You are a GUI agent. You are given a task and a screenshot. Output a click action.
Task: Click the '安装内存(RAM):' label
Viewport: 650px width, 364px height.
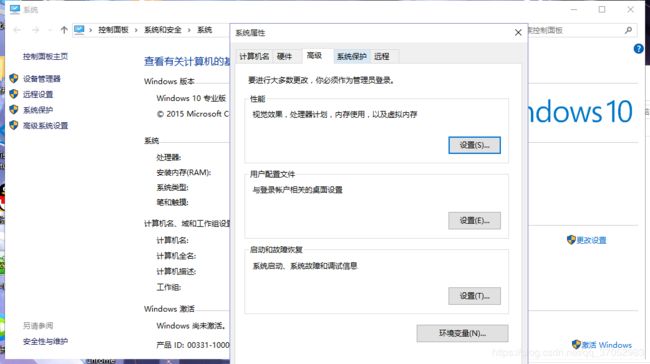pos(184,172)
